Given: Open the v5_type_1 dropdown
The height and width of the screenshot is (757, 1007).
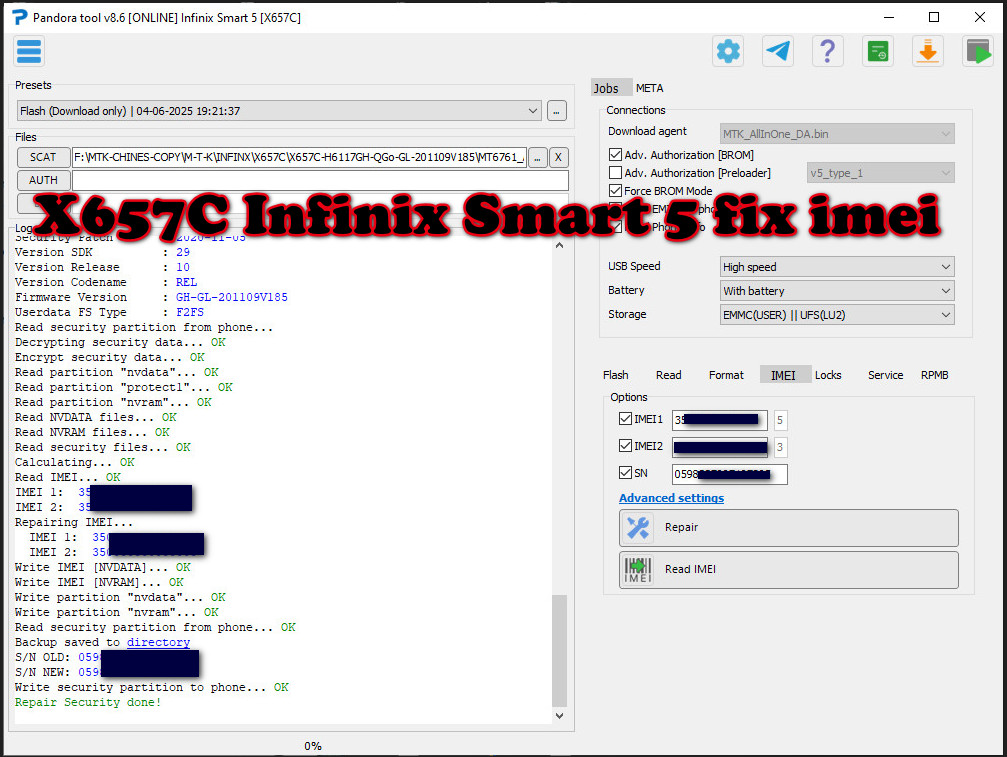Looking at the screenshot, I should tap(880, 173).
